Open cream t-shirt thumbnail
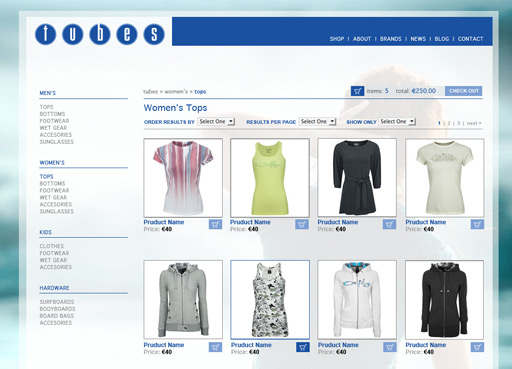 [x=445, y=178]
